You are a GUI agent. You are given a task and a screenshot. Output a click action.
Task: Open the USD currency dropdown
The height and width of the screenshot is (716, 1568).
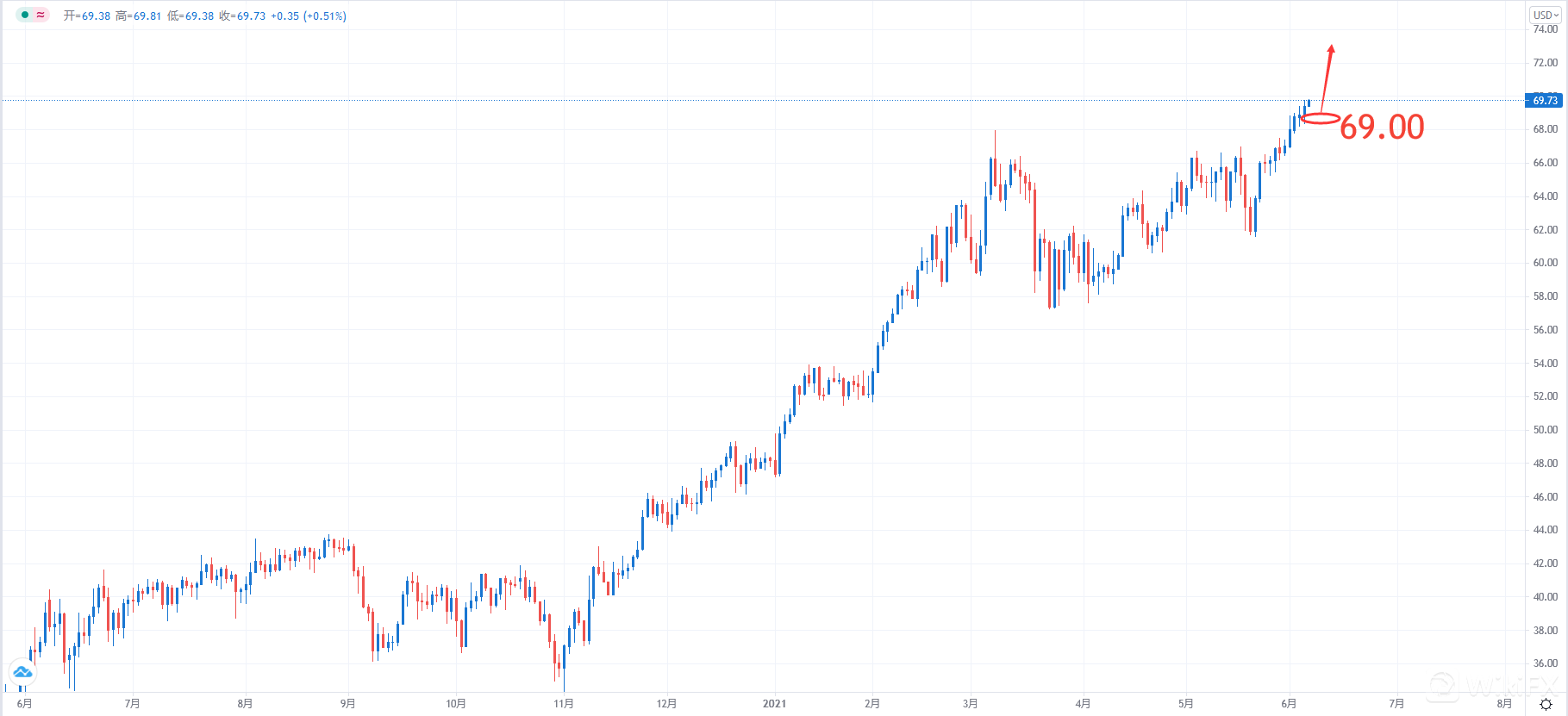1546,15
